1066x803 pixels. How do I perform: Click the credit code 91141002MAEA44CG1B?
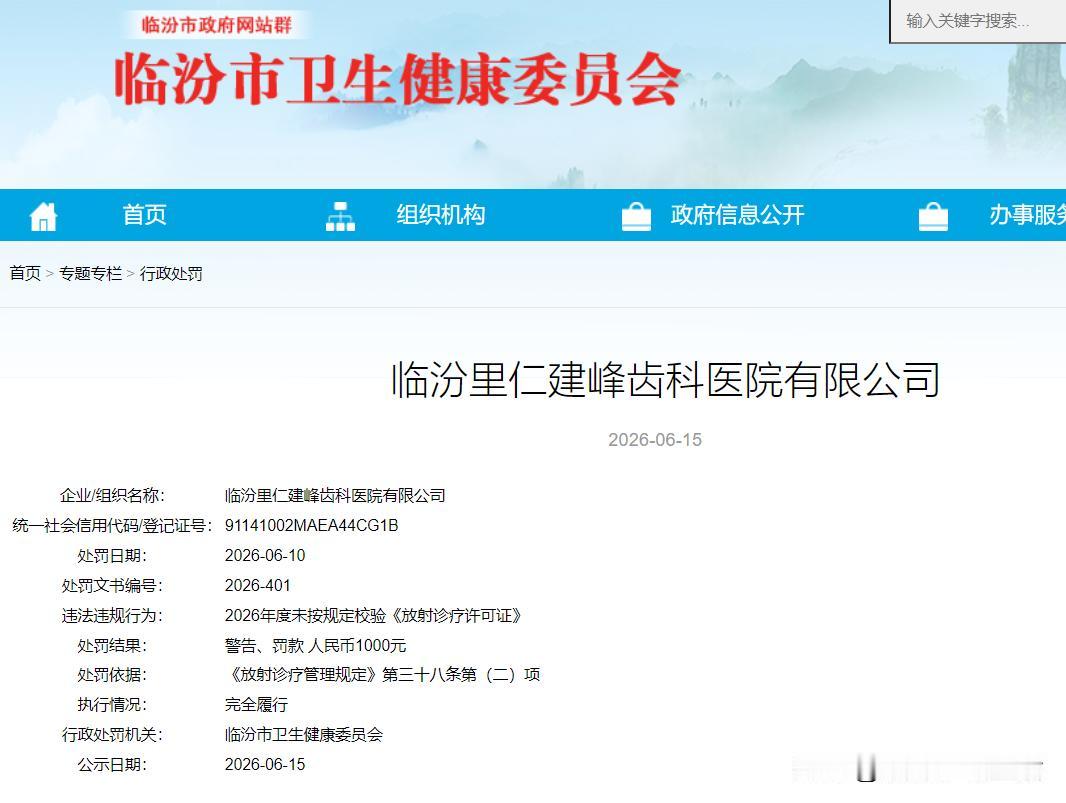click(x=311, y=526)
